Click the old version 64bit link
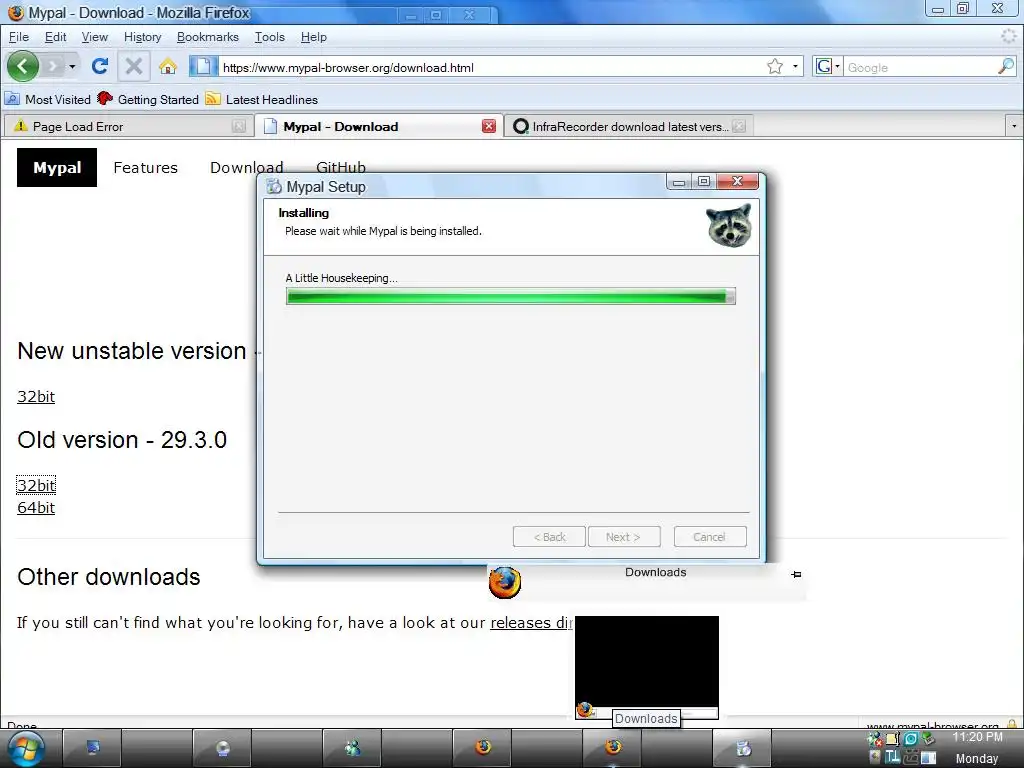Viewport: 1024px width, 768px height. point(36,507)
